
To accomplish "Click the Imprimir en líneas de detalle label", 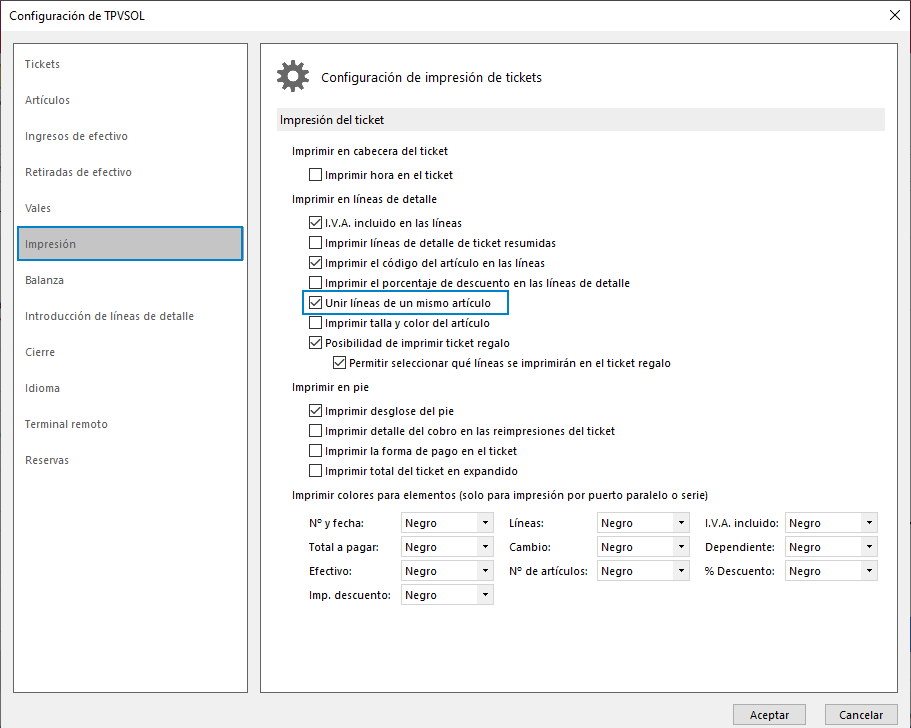I will tap(364, 199).
